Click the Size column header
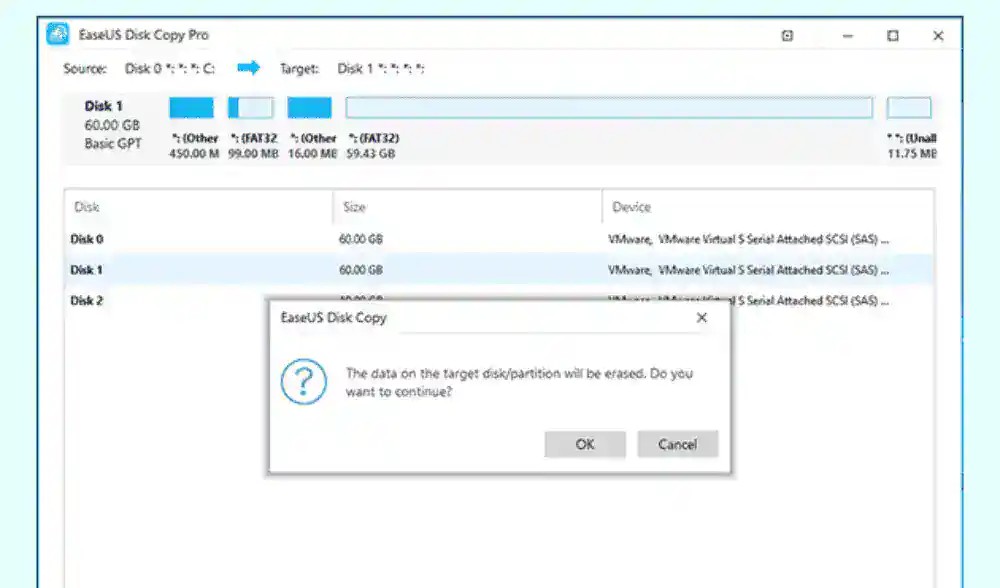Viewport: 1000px width, 588px height. (355, 207)
